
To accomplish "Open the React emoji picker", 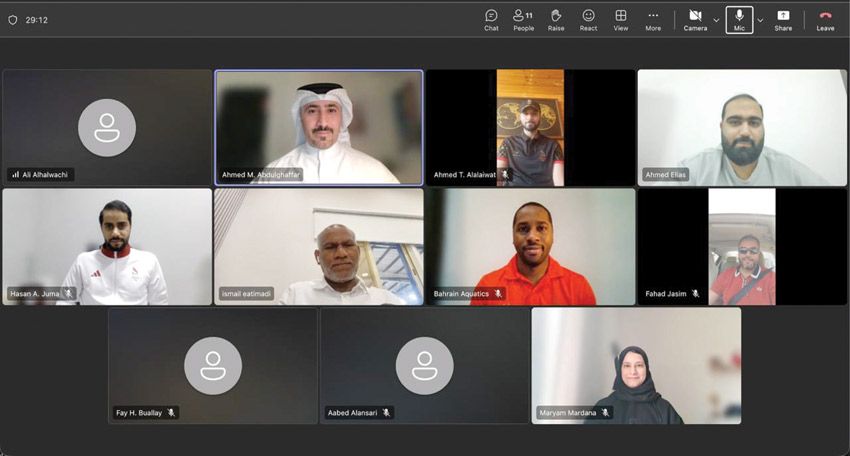I will pyautogui.click(x=588, y=20).
